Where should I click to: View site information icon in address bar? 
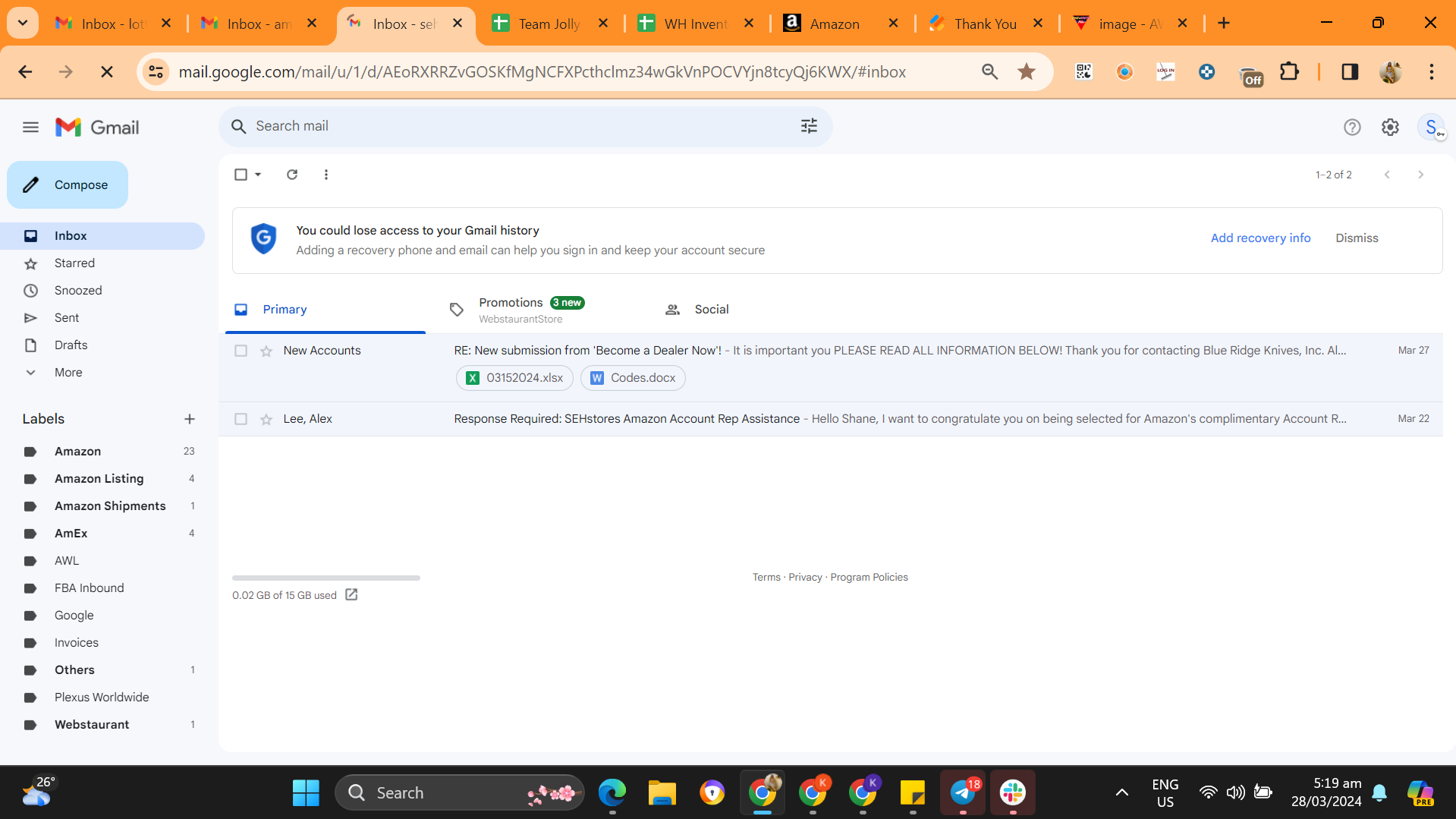pos(156,72)
